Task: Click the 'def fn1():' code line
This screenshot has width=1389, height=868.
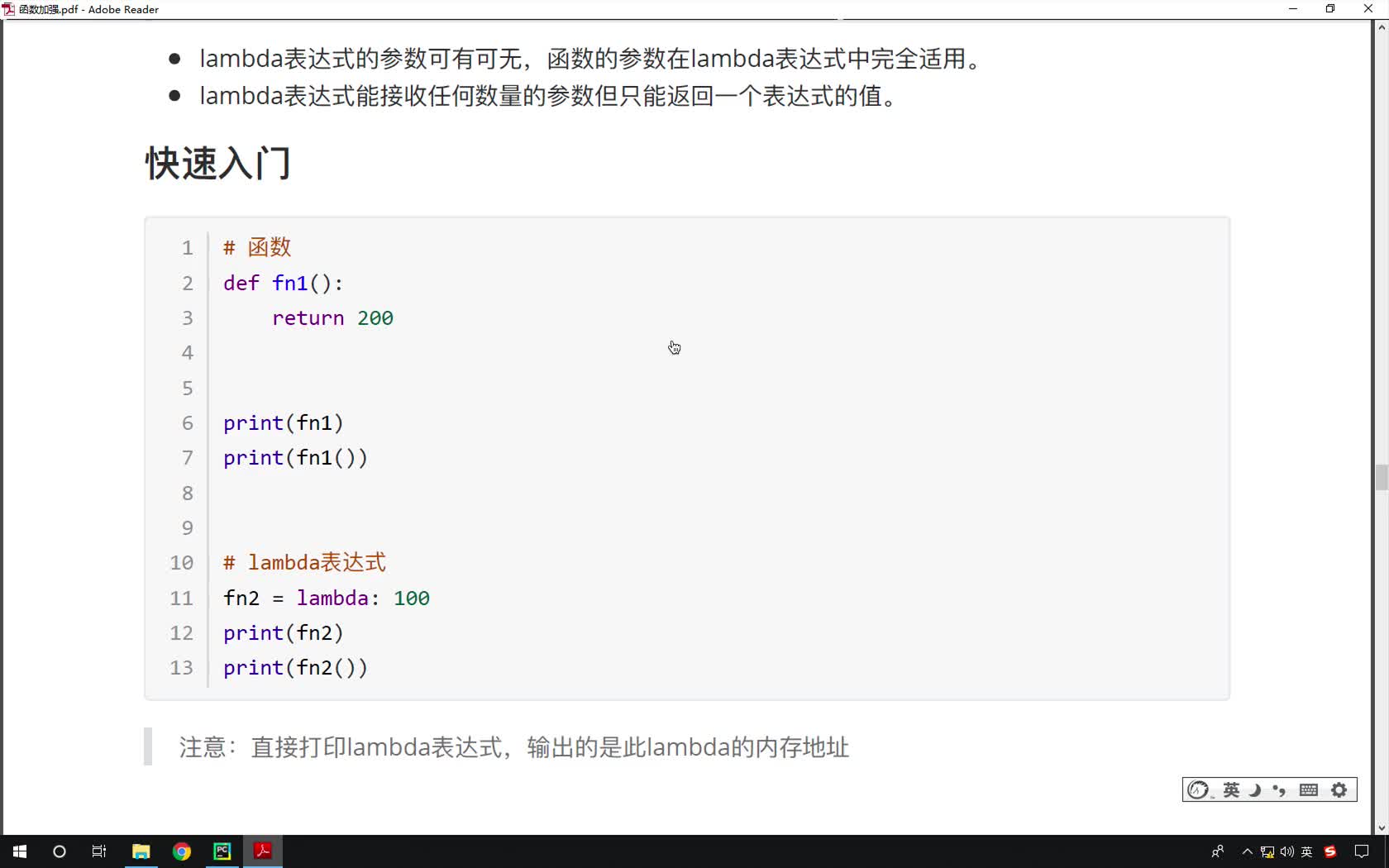Action: [x=283, y=283]
